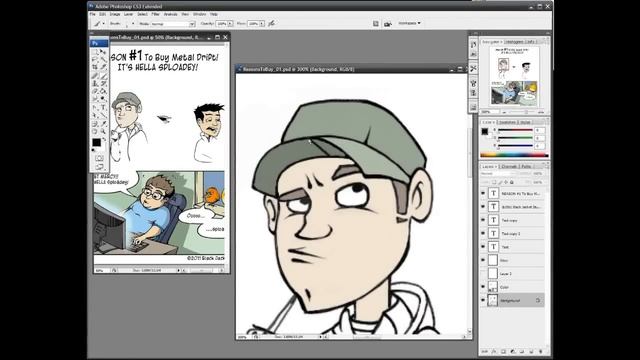
Task: Hide the Text copy 2 layer
Action: tap(483, 233)
